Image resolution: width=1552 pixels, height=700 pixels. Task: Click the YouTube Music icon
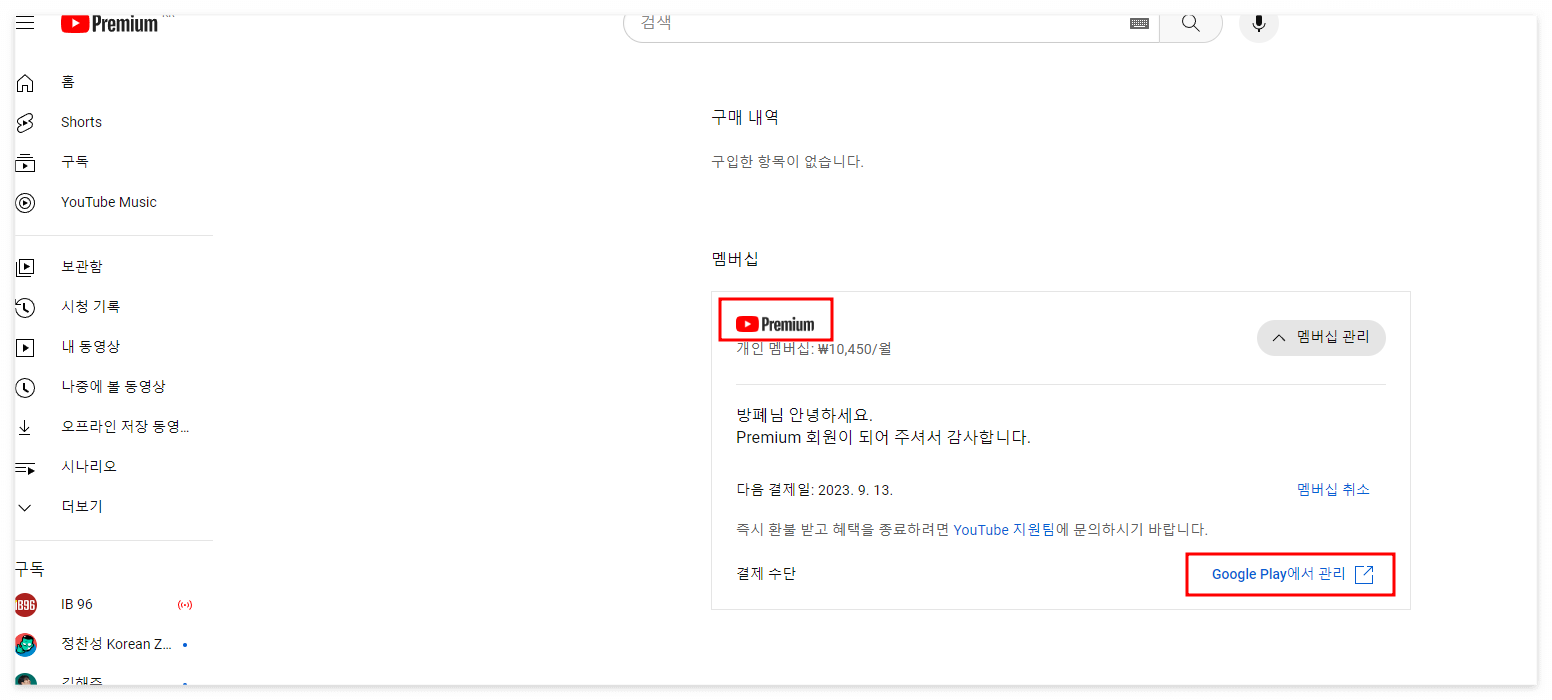click(x=25, y=203)
